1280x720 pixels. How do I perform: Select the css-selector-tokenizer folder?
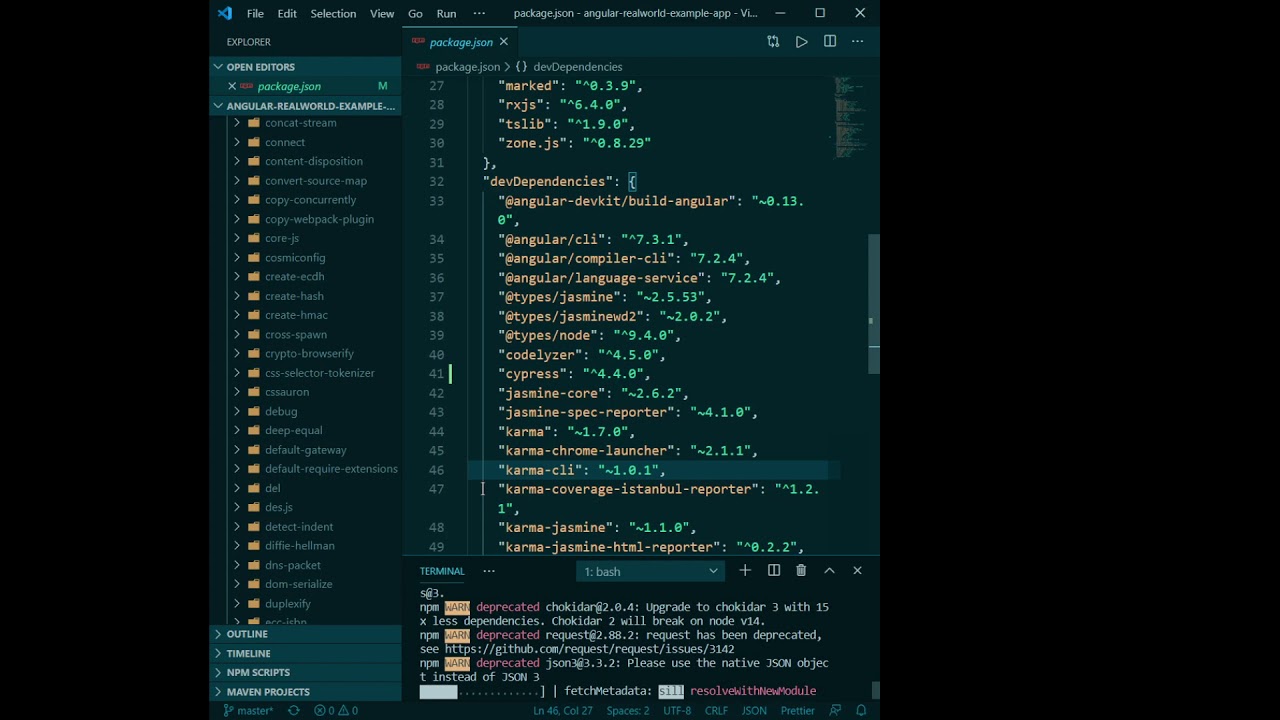320,373
